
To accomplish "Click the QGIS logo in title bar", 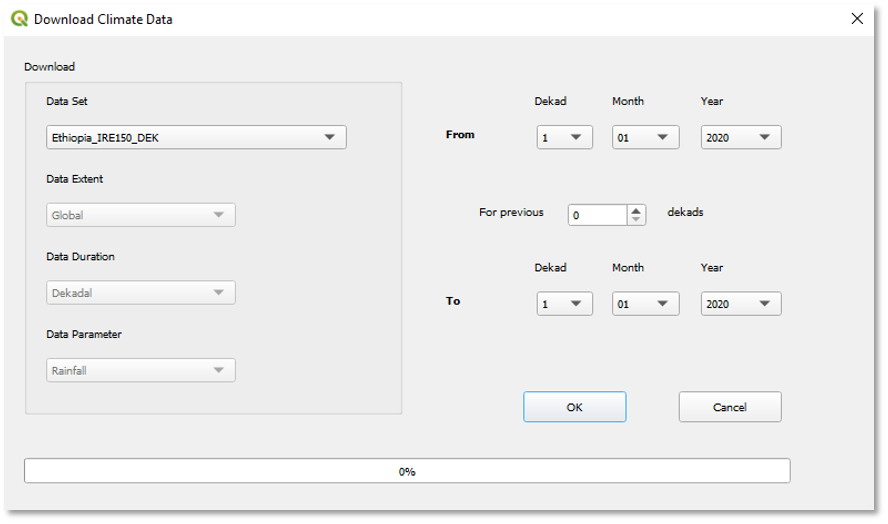I will 19,19.
